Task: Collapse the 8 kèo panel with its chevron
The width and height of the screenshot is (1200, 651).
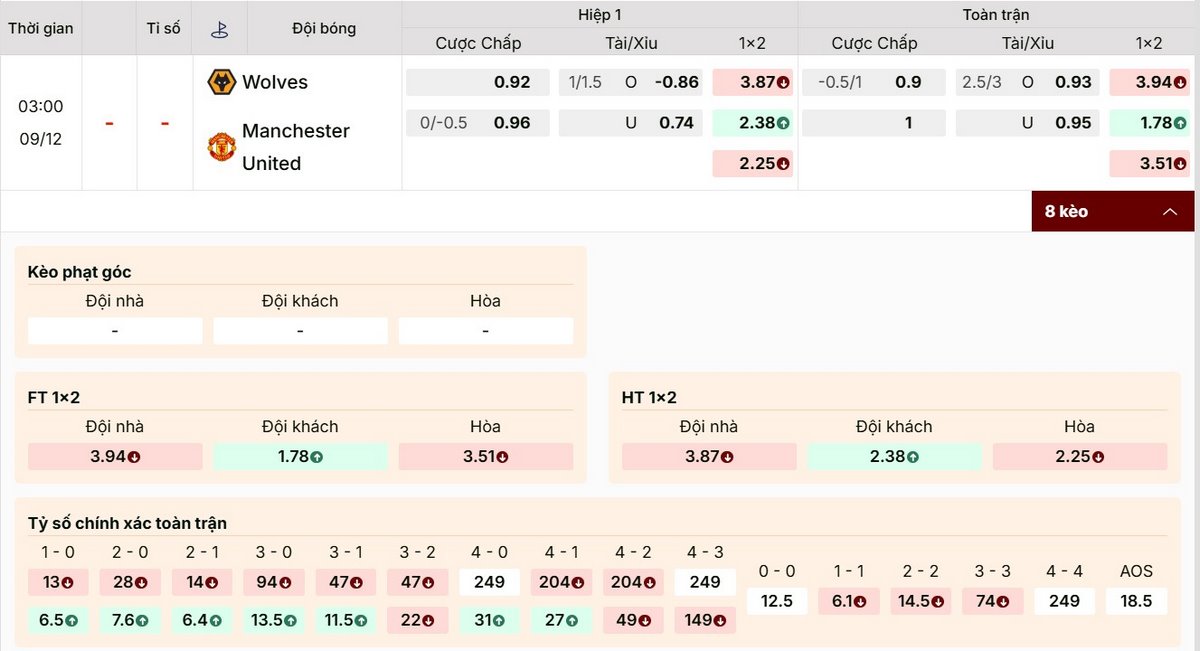Action: (x=1168, y=211)
